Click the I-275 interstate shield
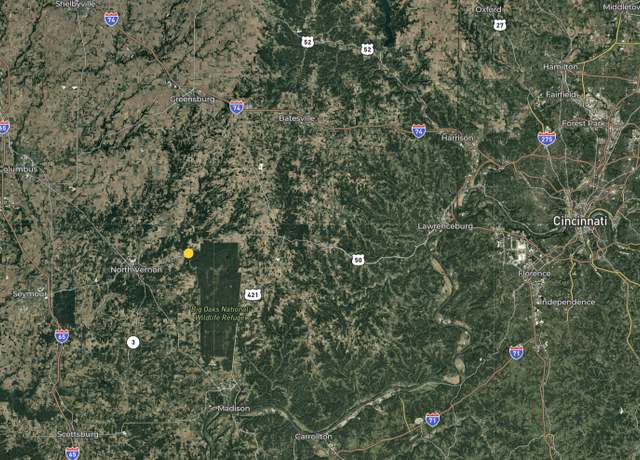 point(547,138)
